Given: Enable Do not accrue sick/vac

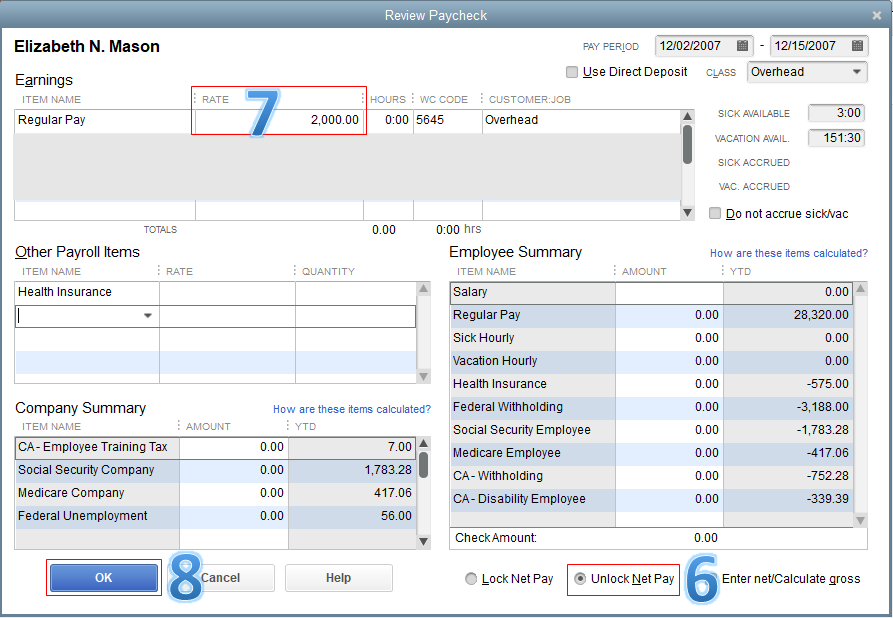Looking at the screenshot, I should (x=715, y=213).
